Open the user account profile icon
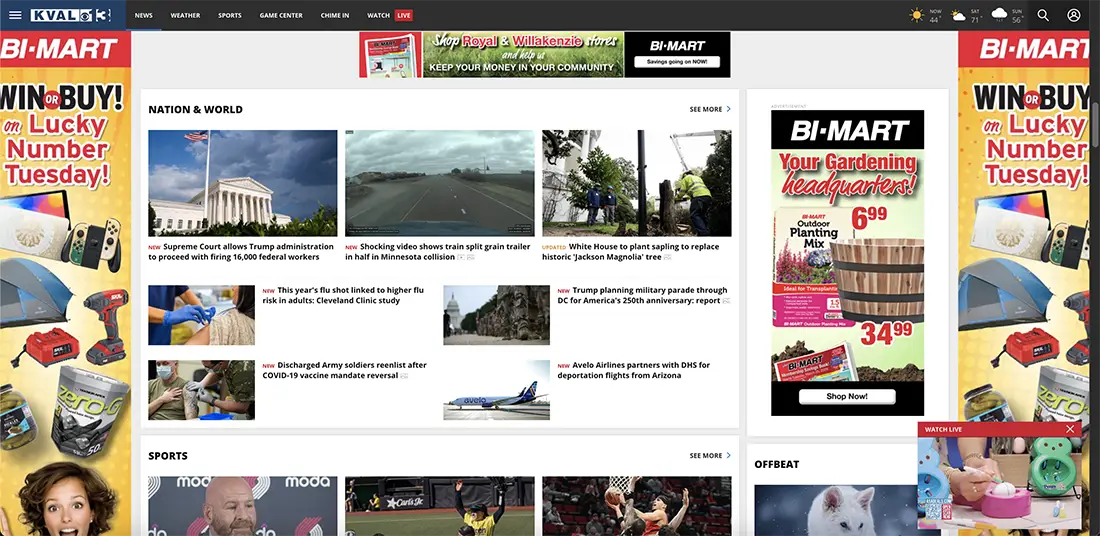Image resolution: width=1100 pixels, height=536 pixels. (1073, 15)
